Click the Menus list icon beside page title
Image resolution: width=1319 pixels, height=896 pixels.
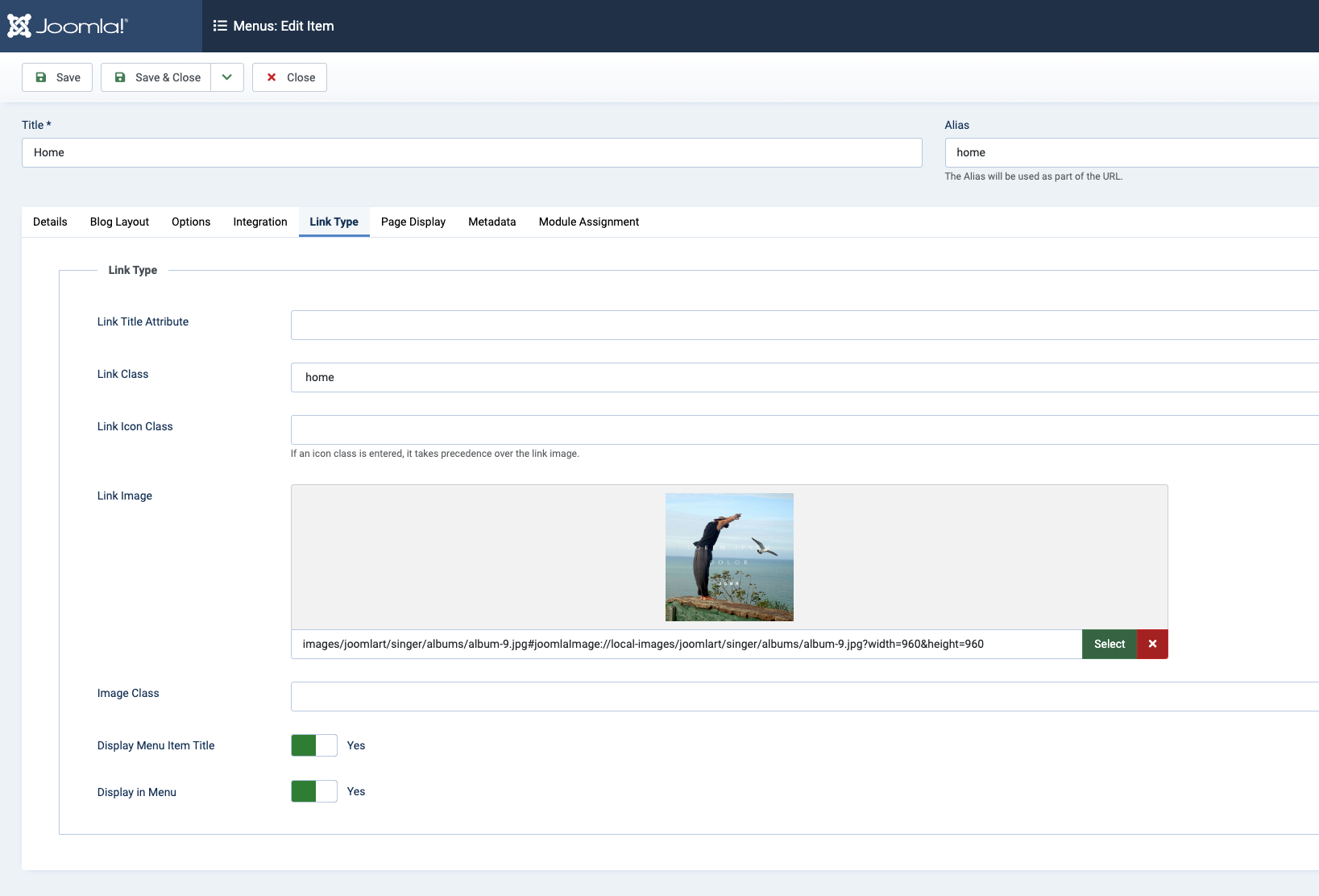pos(220,26)
